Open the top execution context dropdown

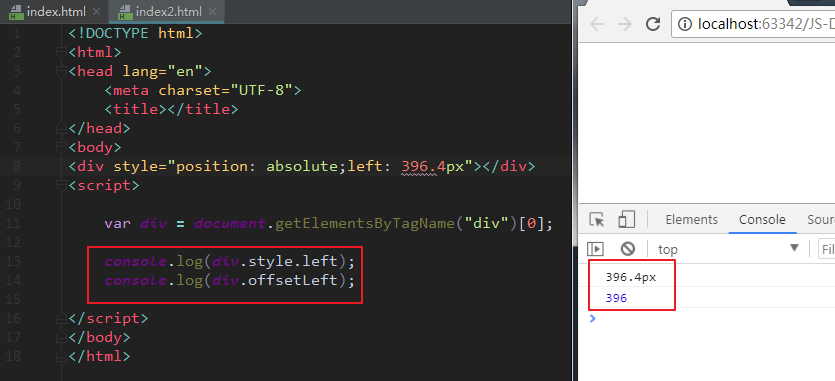728,248
